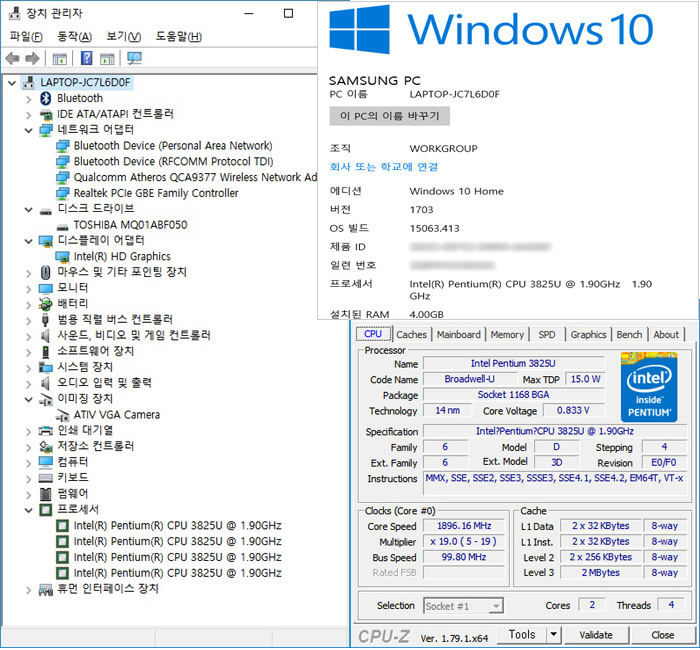This screenshot has width=700, height=650.
Task: Click the blue Help icon in Device Manager toolbar
Action: (87, 58)
